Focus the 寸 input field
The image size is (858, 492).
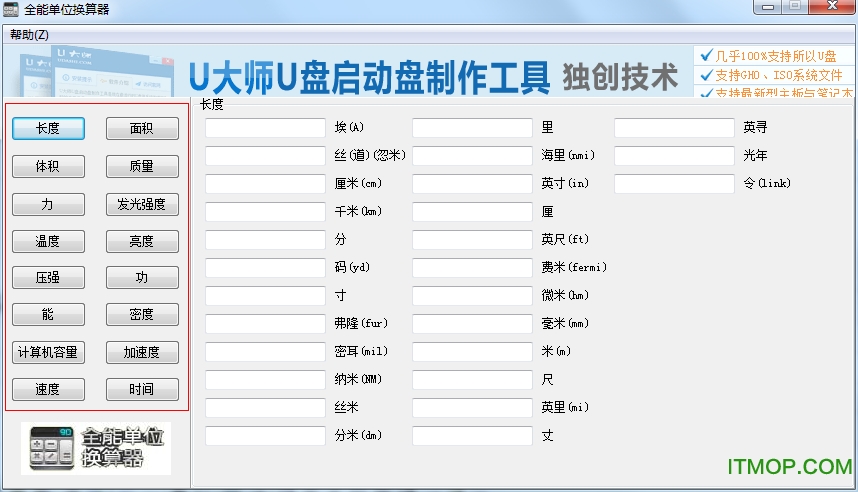pos(265,296)
